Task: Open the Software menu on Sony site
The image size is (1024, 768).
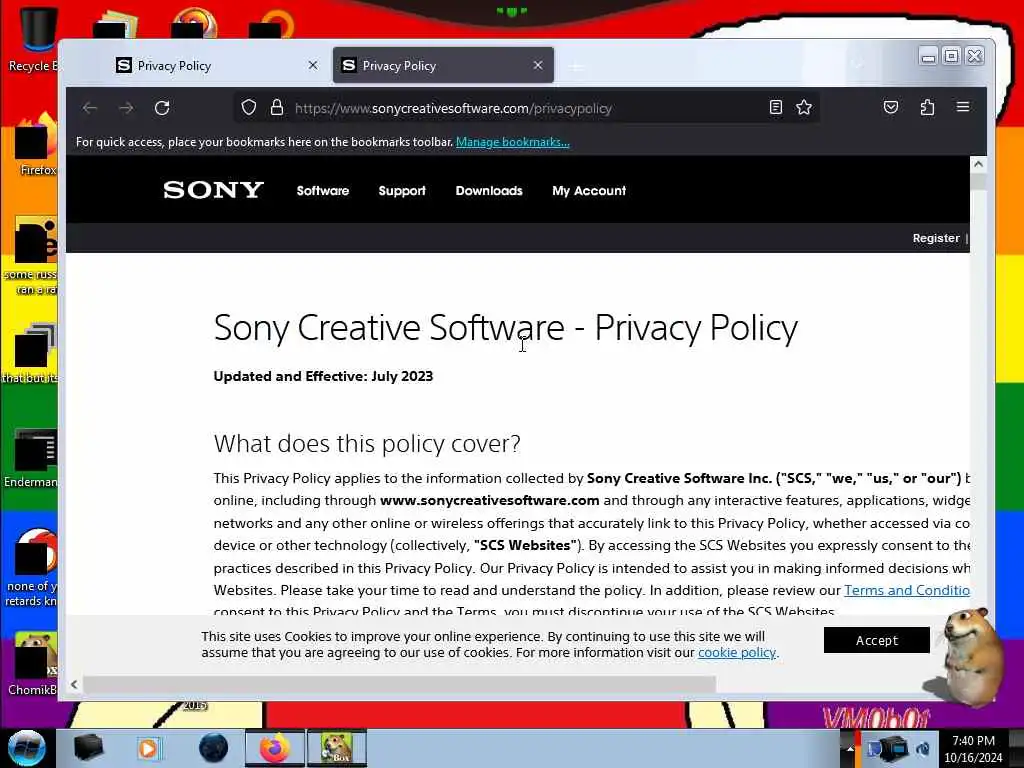Action: (323, 191)
